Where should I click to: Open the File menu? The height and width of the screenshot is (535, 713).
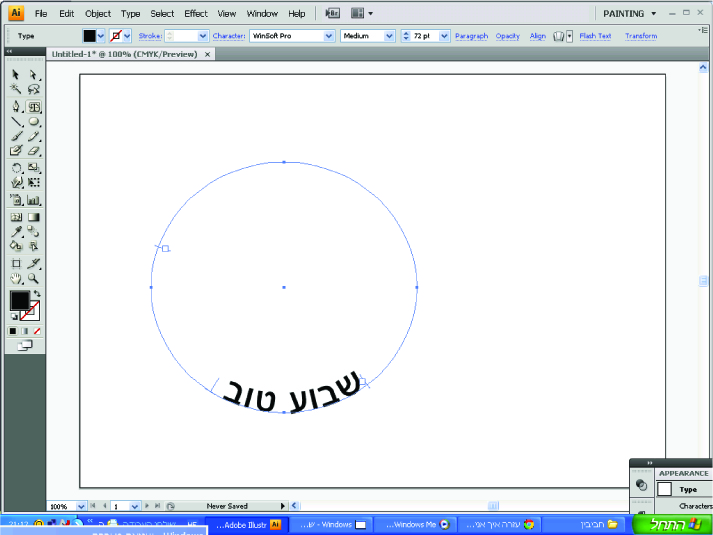[x=41, y=14]
